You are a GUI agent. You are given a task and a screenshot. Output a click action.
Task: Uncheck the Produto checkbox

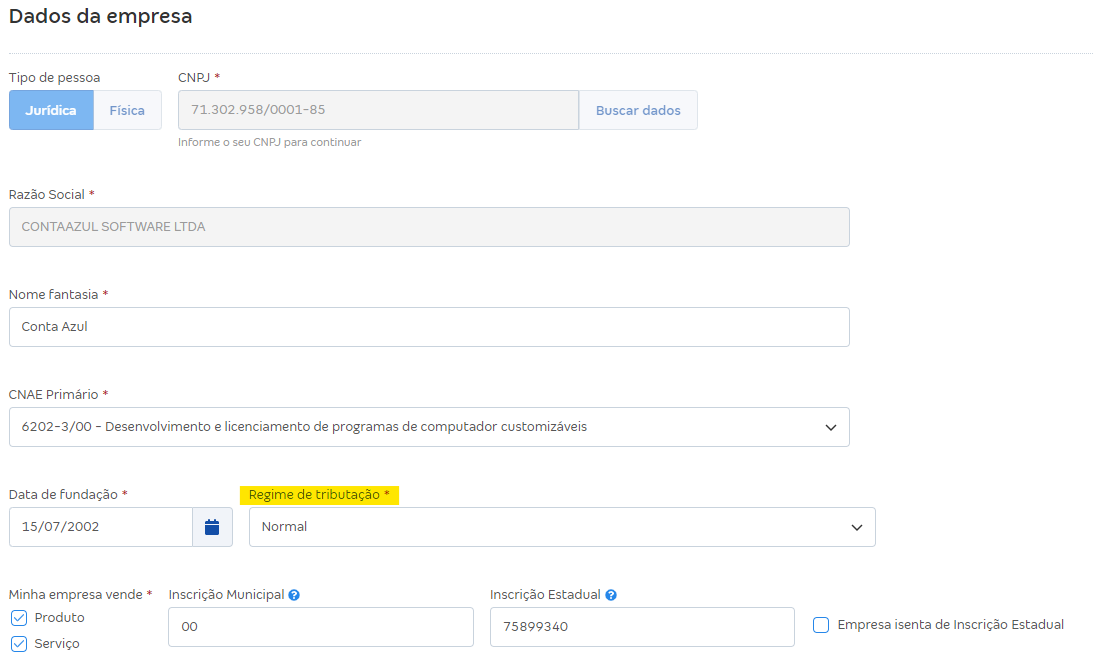coord(19,618)
